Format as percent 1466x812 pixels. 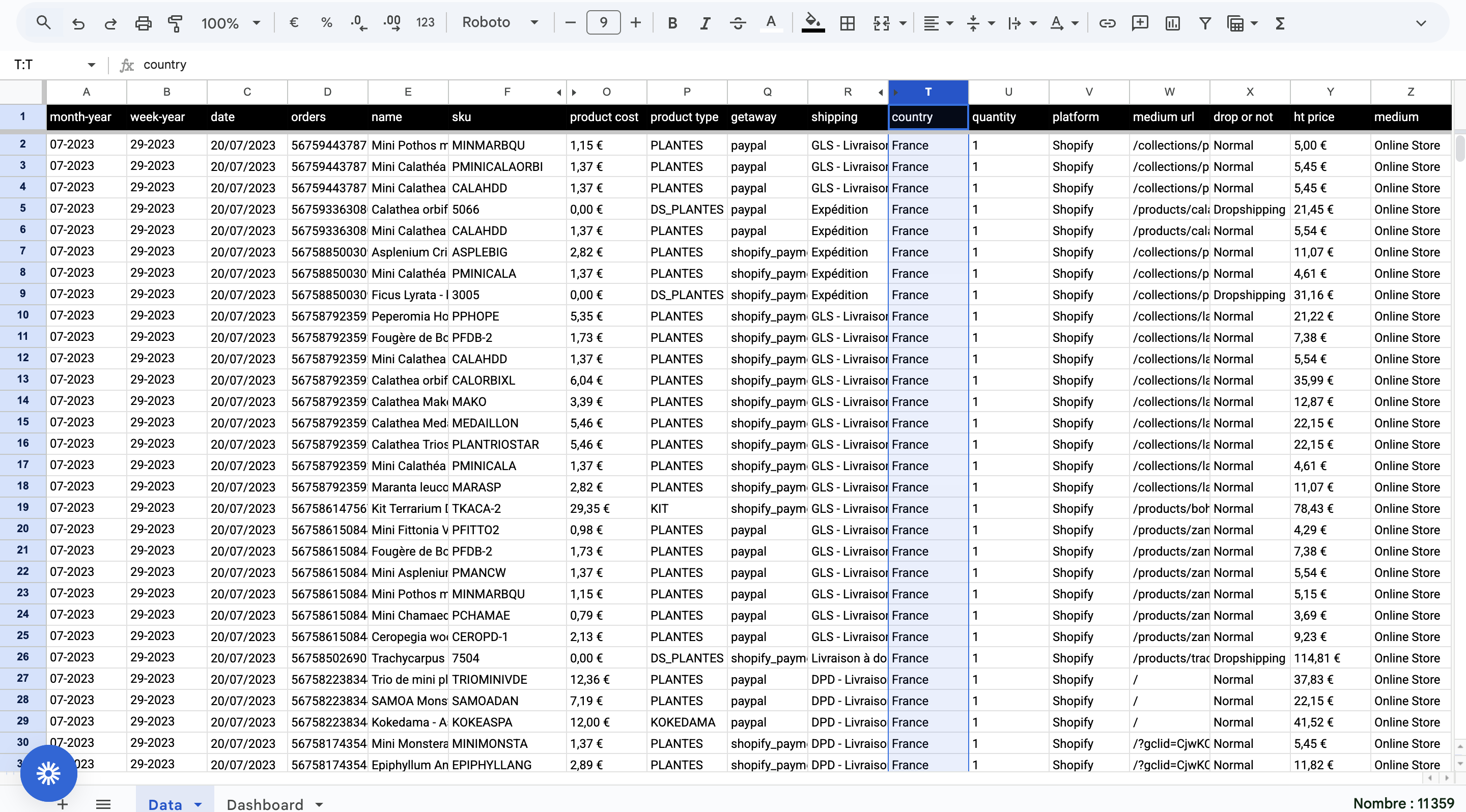(x=326, y=23)
